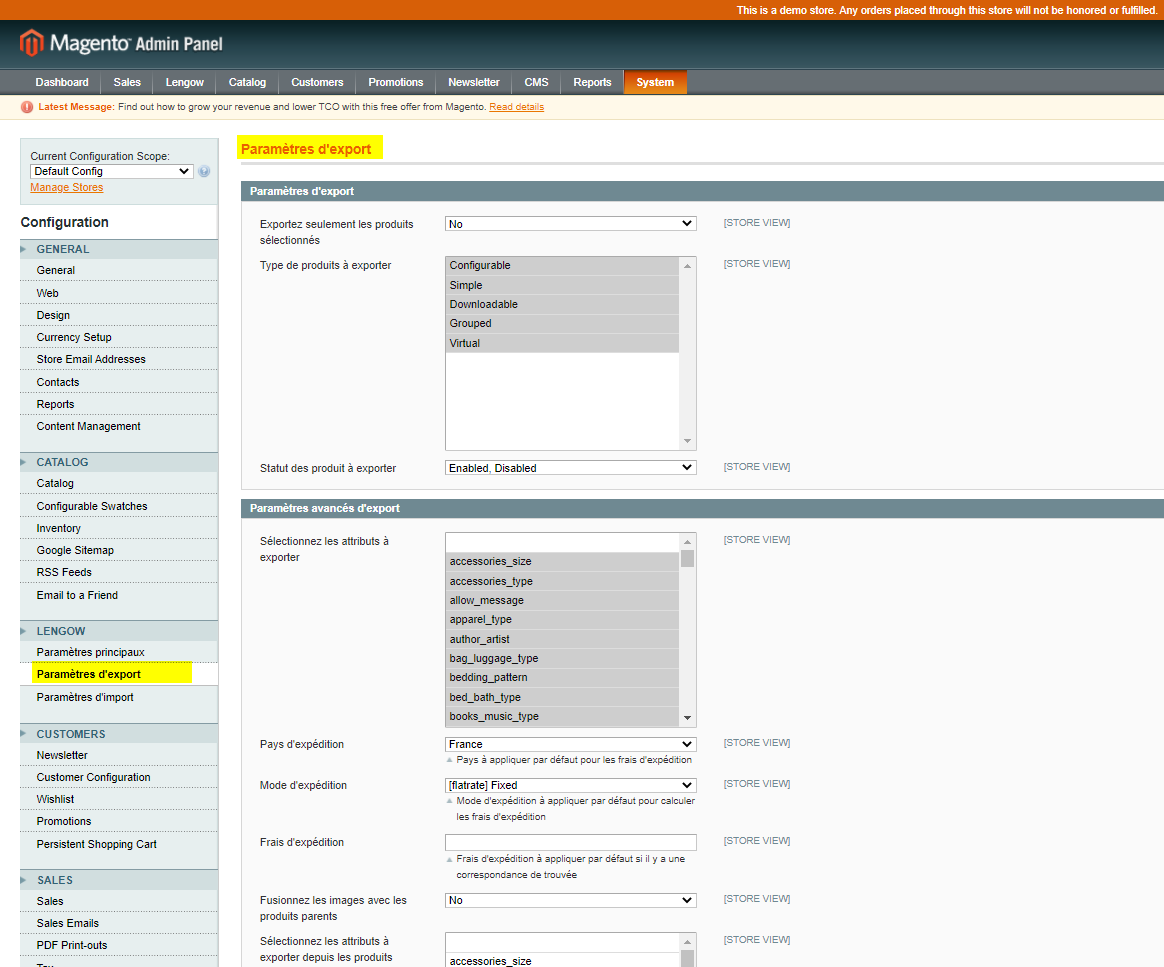Select Downloadable product type
Viewport: 1164px width, 967px height.
(x=562, y=304)
